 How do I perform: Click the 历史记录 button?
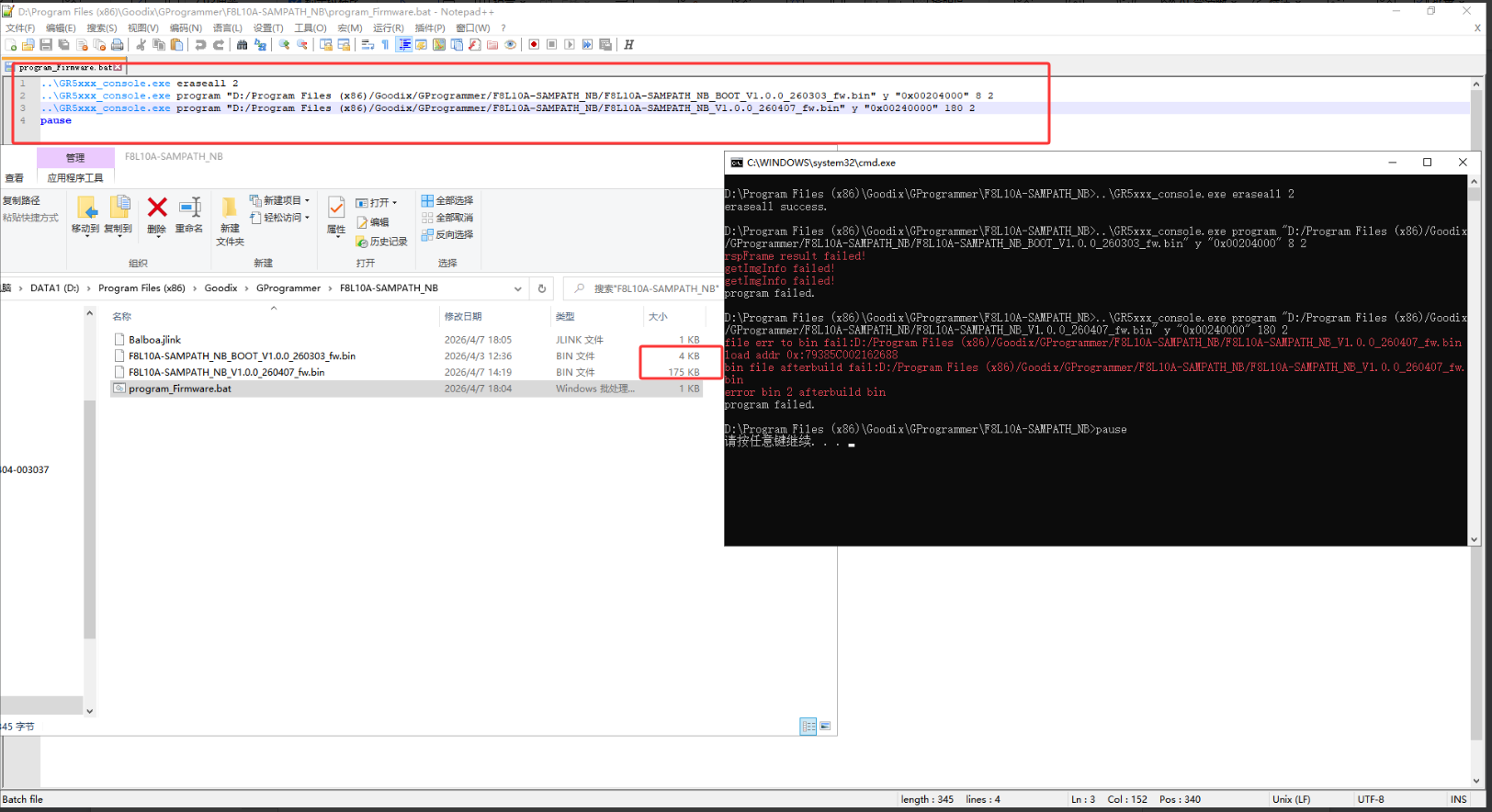tap(382, 242)
